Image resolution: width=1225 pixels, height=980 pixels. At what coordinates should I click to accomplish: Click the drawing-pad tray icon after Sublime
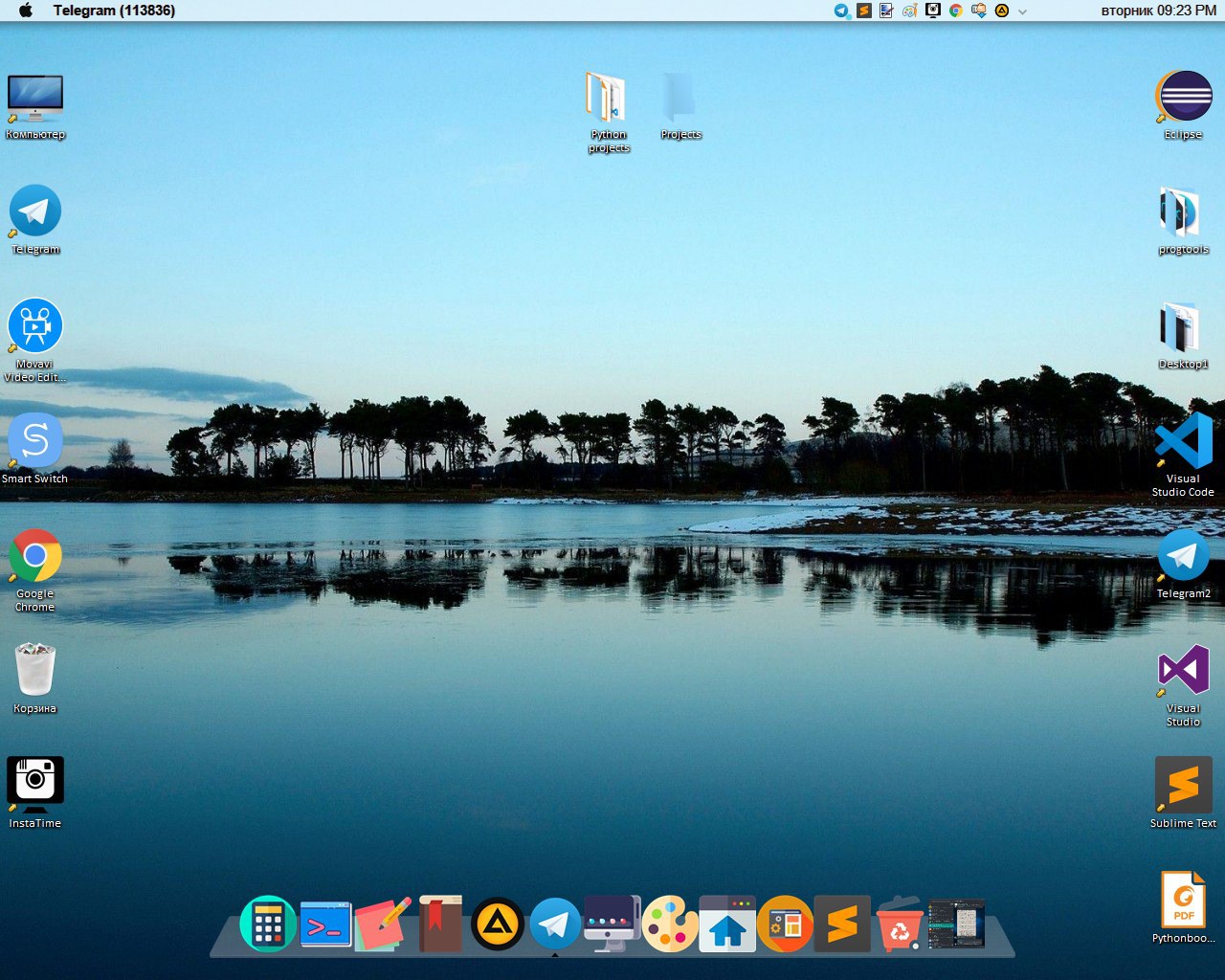[886, 11]
